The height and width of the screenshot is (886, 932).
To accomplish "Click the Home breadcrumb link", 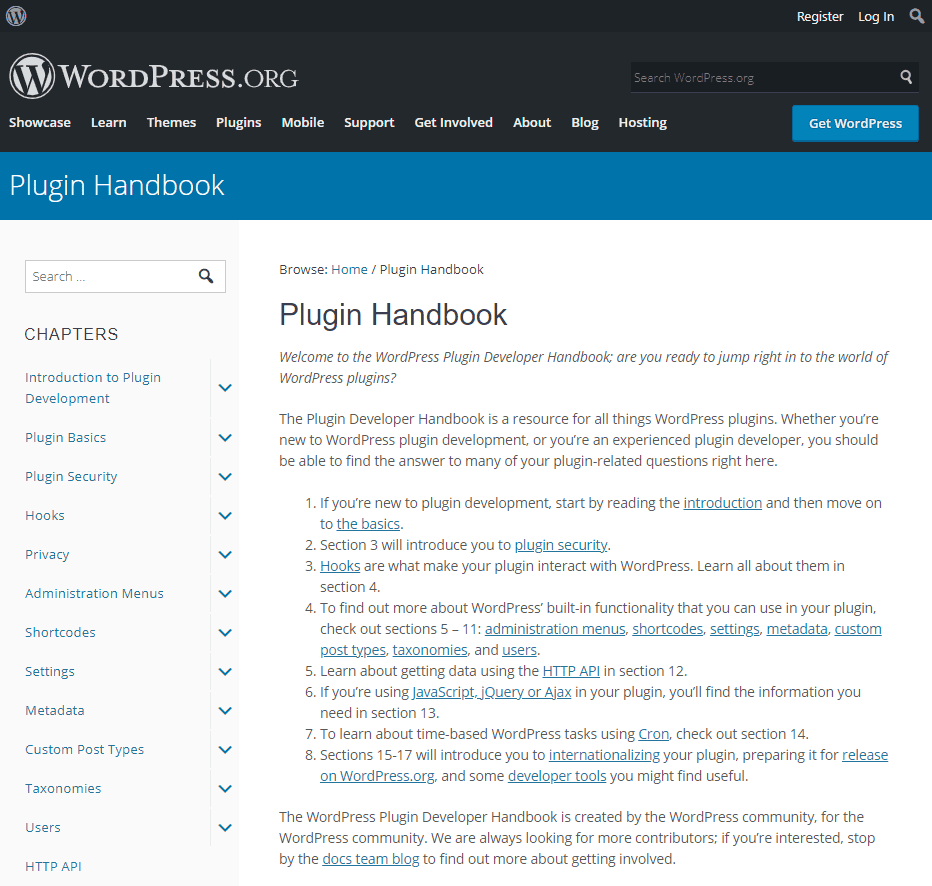I will pyautogui.click(x=349, y=270).
